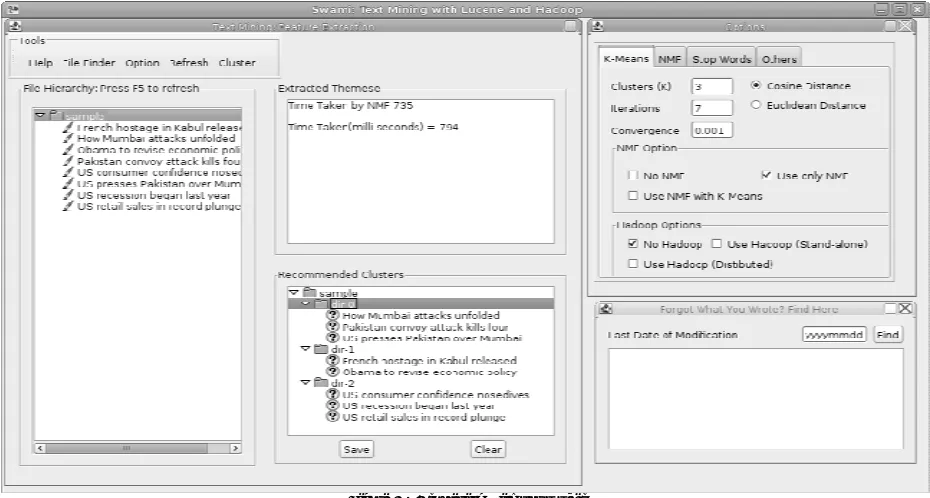Click the Iterations input field
The width and height of the screenshot is (930, 498).
[x=712, y=108]
